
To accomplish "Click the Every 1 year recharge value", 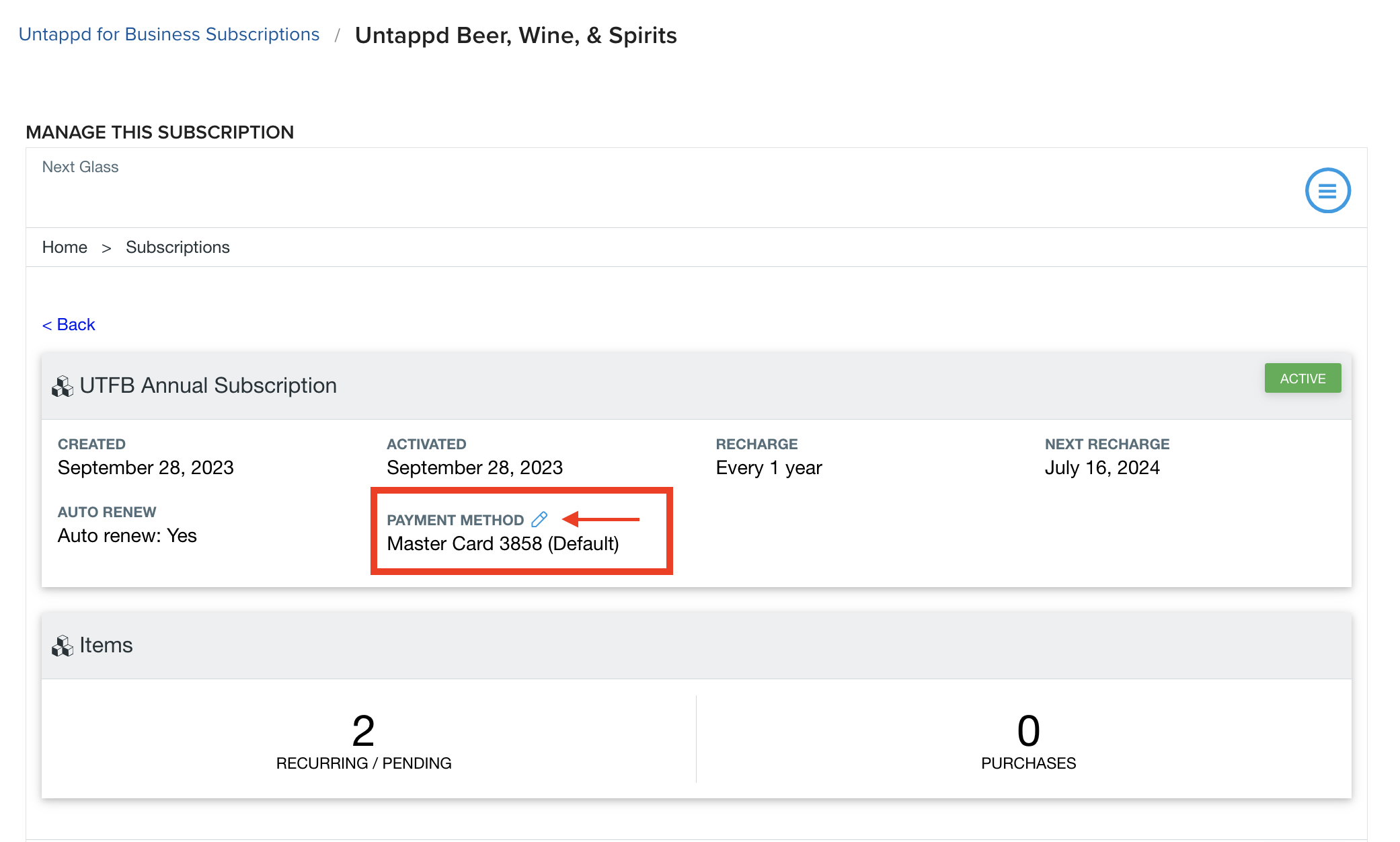I will [769, 467].
